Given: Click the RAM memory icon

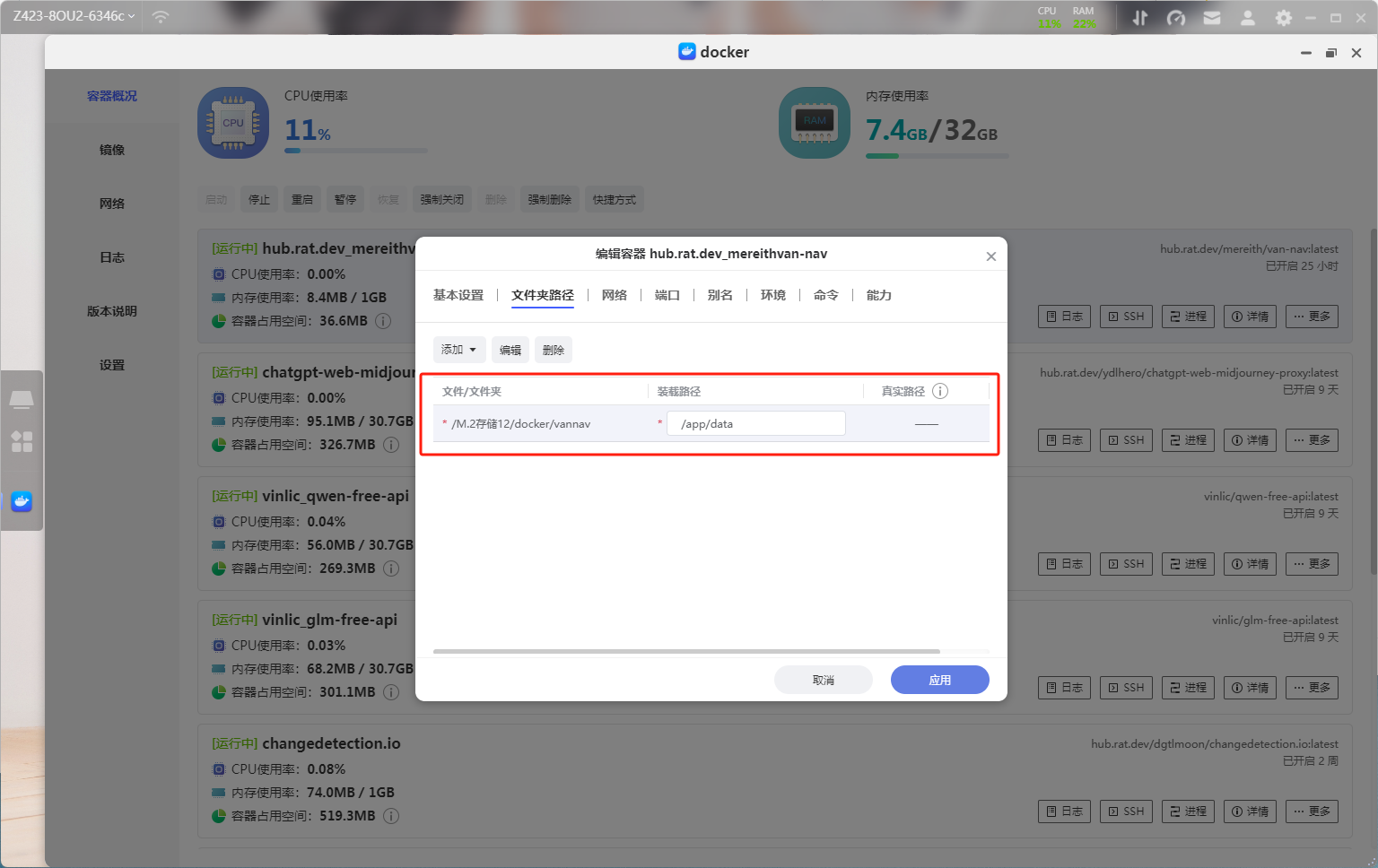Looking at the screenshot, I should coord(815,123).
